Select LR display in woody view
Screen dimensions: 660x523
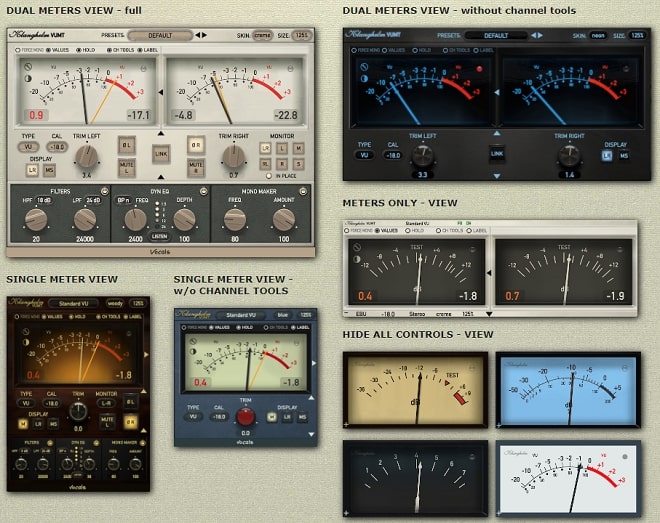[x=38, y=424]
